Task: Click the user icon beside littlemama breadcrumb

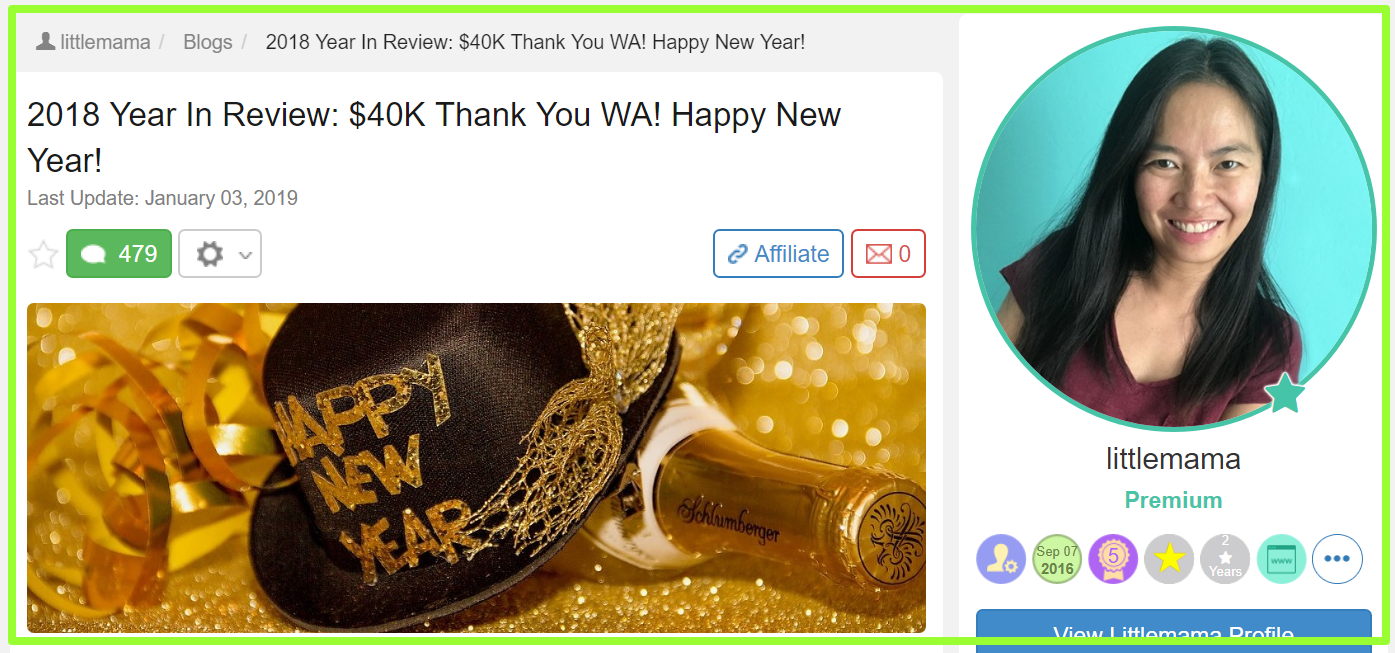Action: point(45,41)
